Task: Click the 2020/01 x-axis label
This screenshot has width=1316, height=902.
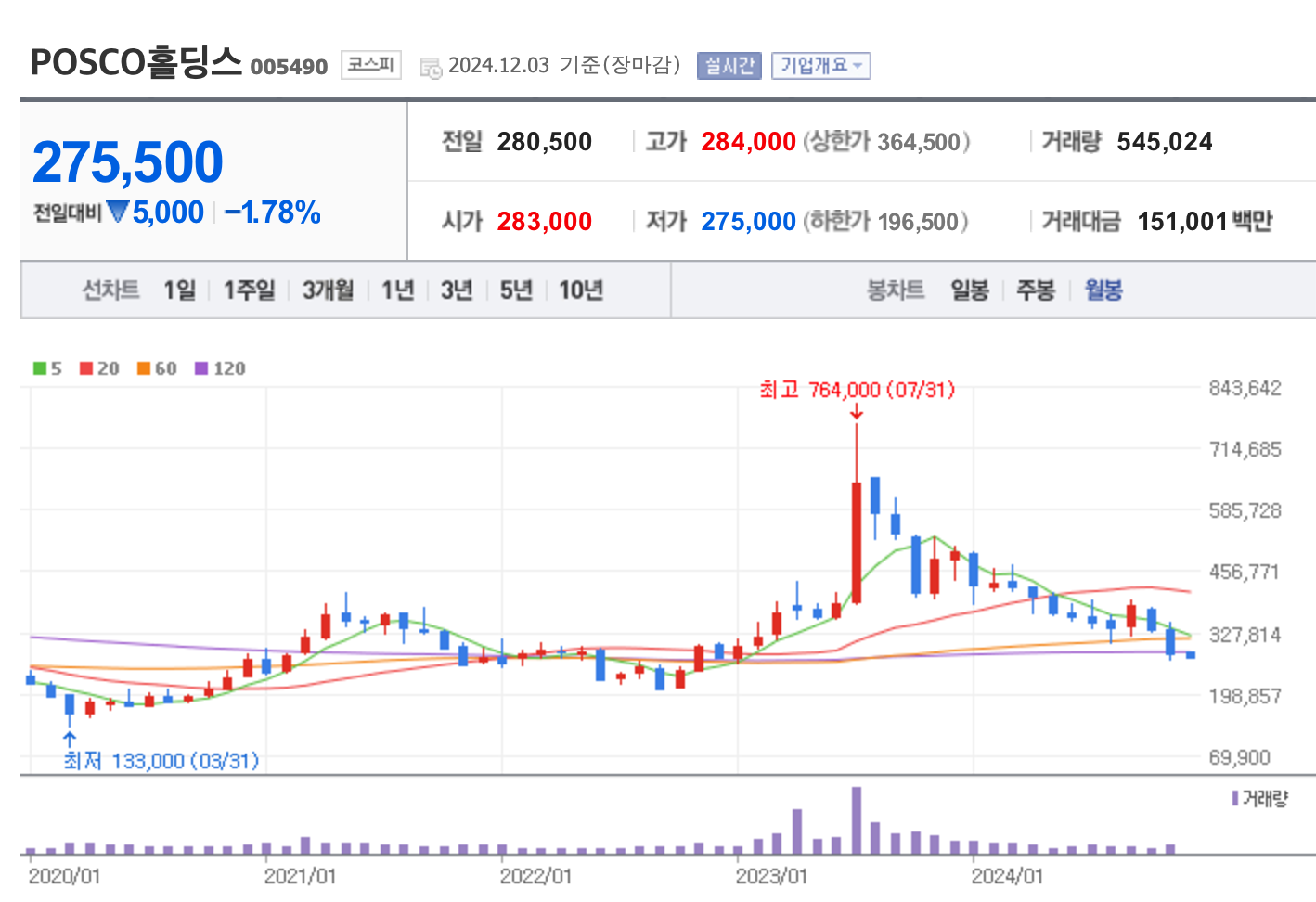Action: [64, 876]
